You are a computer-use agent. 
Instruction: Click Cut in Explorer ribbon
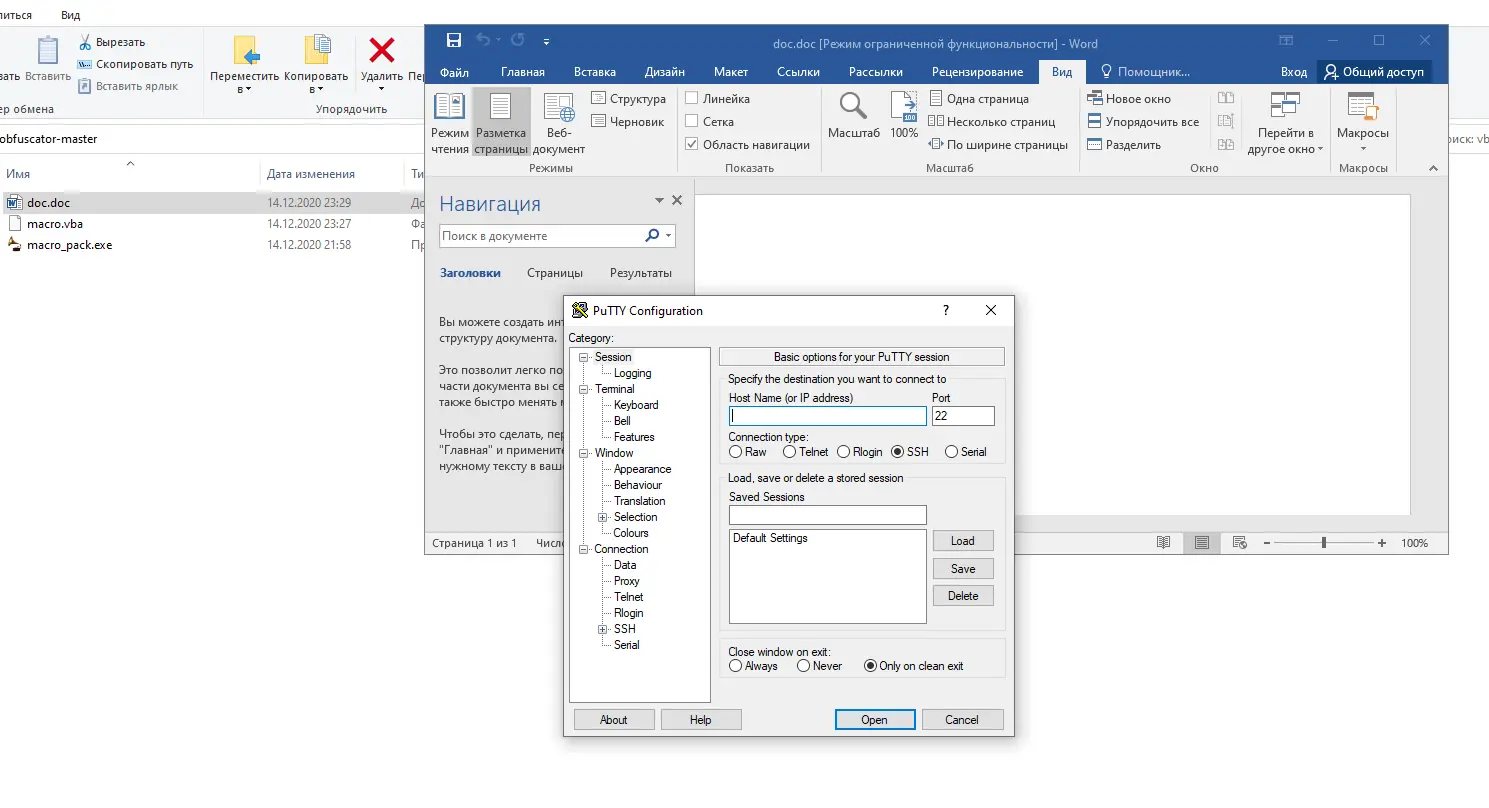[x=112, y=42]
